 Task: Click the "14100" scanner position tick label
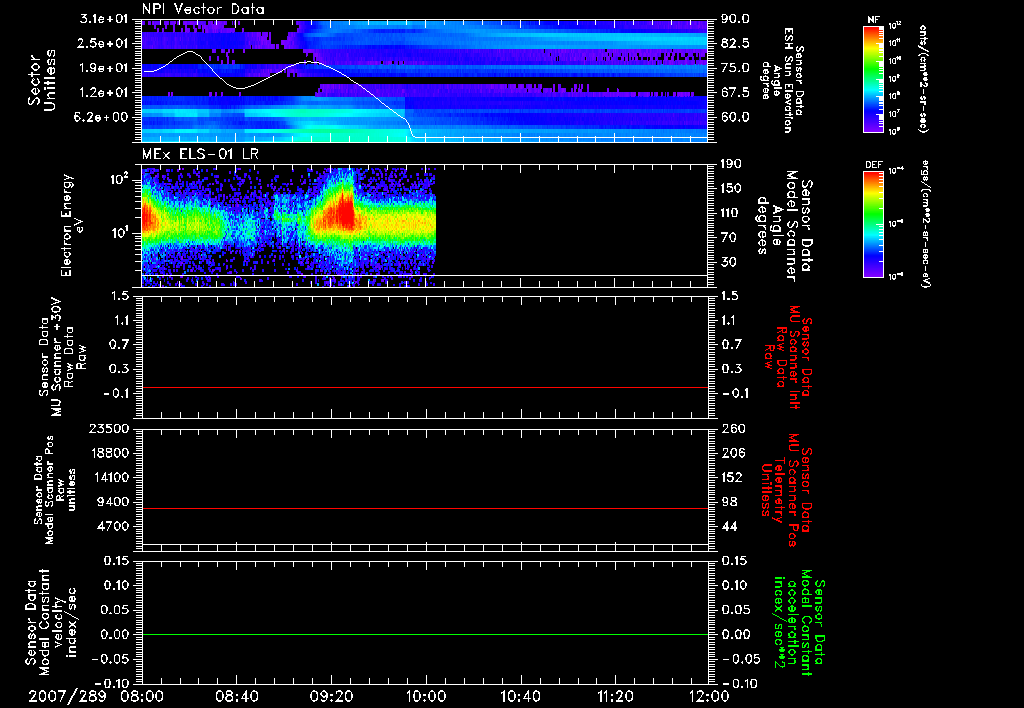(109, 477)
